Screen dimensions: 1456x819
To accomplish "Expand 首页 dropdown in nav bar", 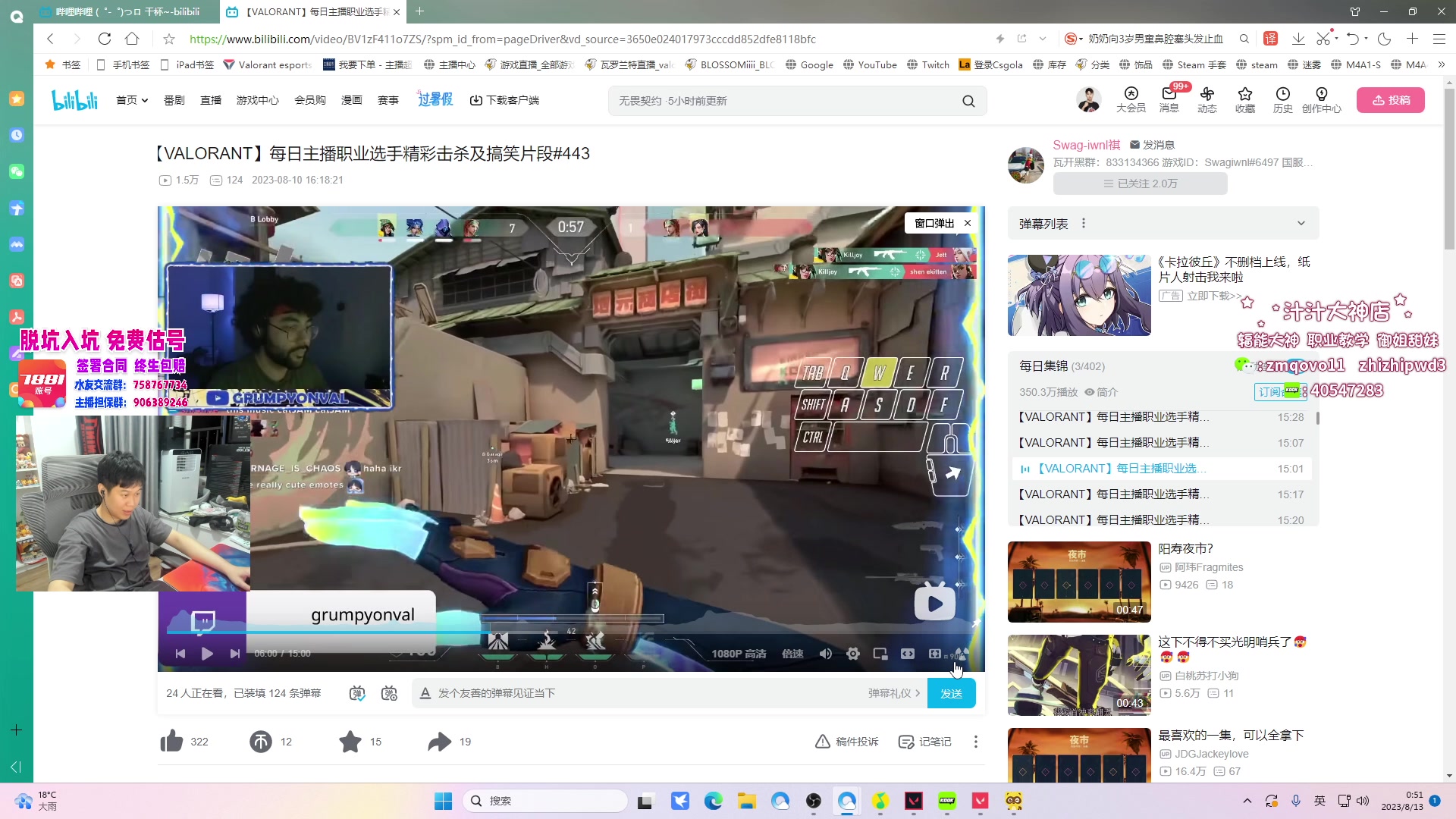I will tap(132, 100).
